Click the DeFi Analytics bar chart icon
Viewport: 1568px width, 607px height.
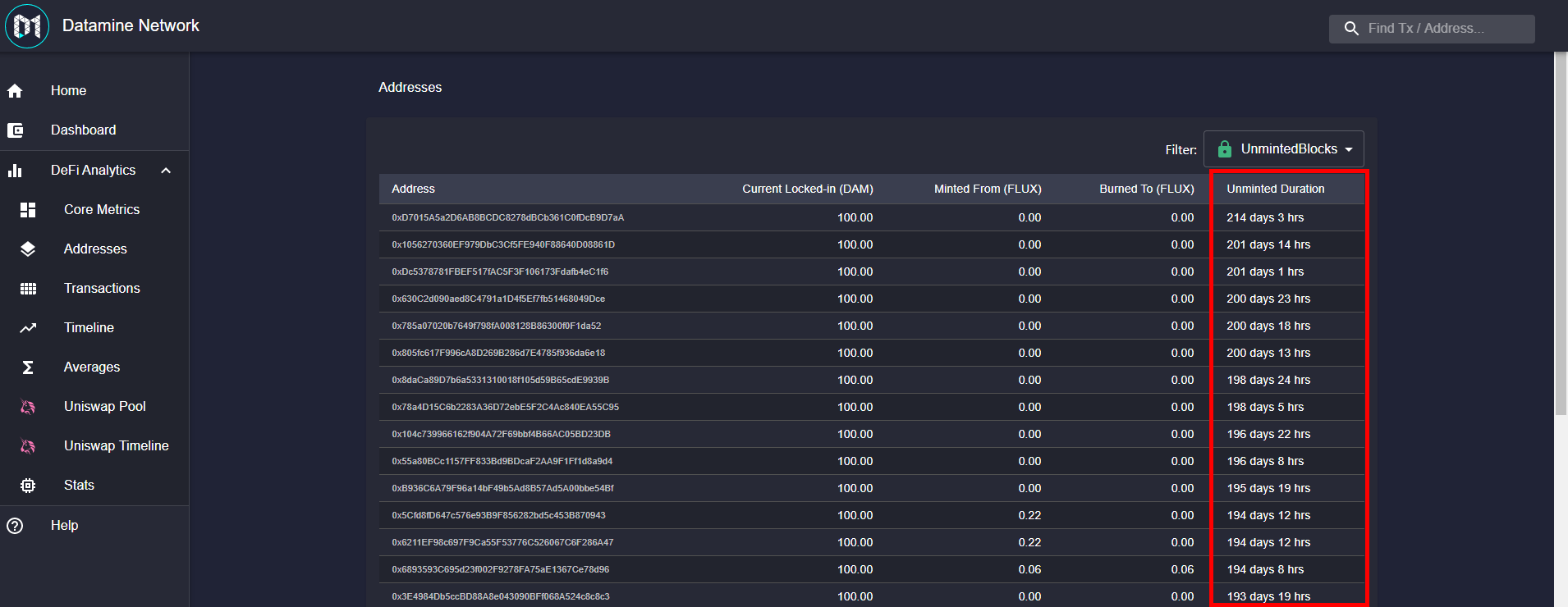[x=15, y=171]
